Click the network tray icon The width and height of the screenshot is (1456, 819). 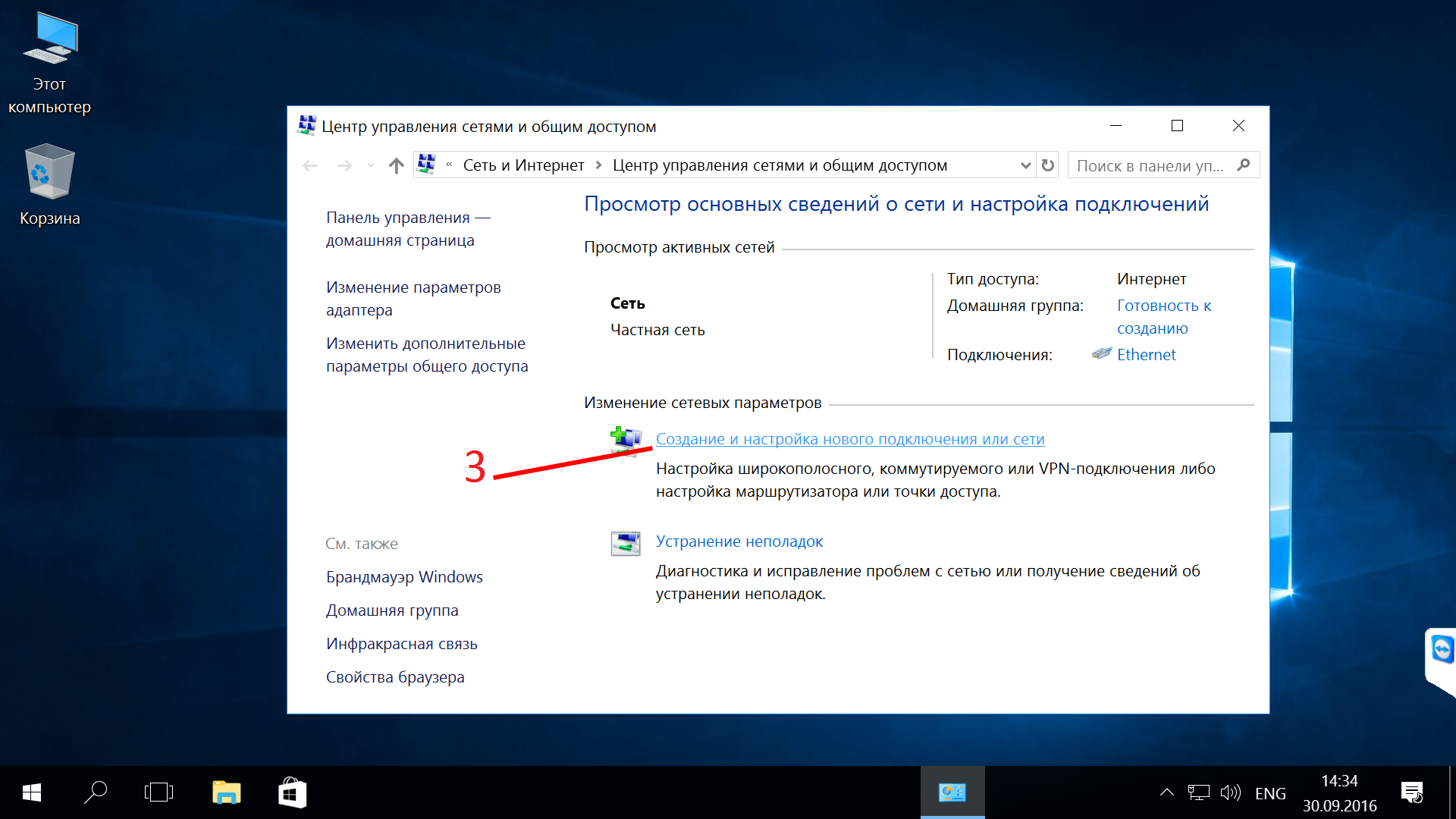click(1198, 792)
